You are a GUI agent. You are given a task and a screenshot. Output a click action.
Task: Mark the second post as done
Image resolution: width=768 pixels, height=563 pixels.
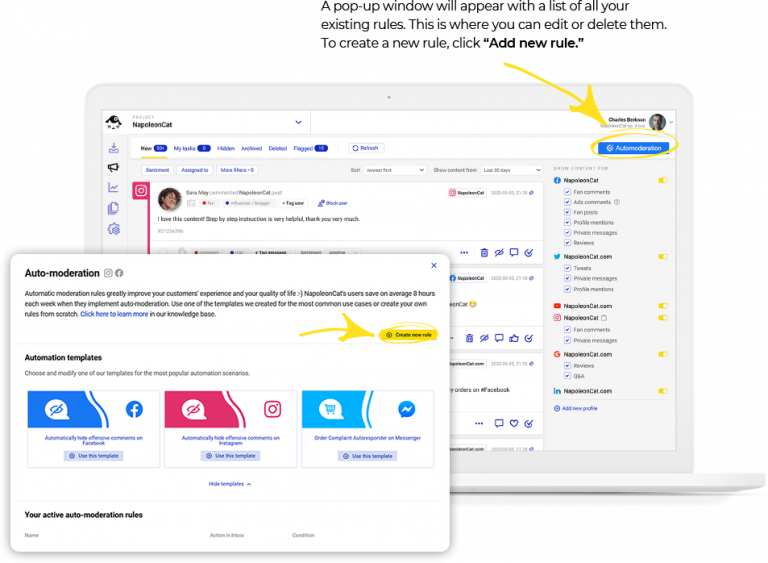tap(528, 338)
